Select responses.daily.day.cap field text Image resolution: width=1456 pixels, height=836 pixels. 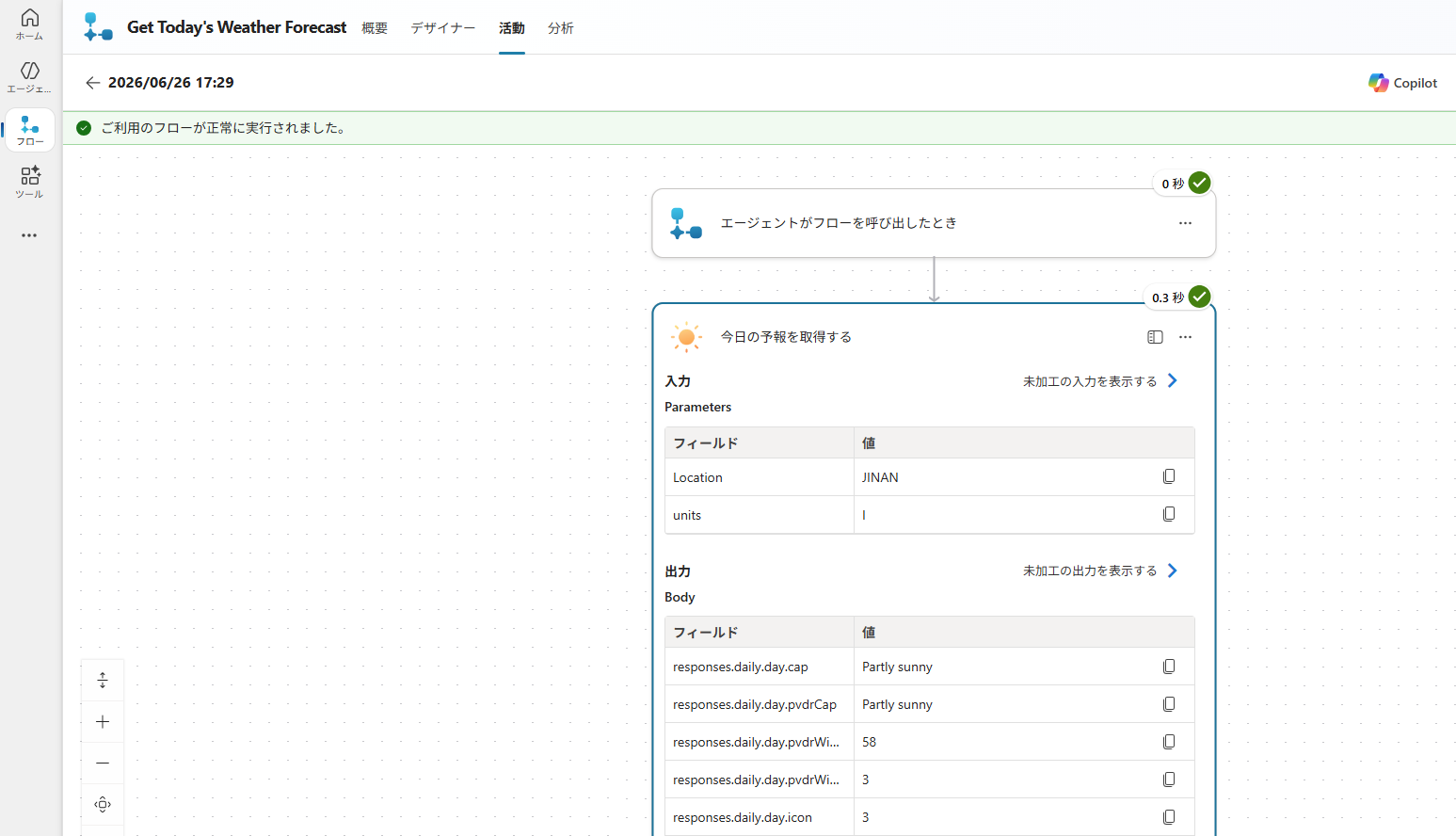click(741, 667)
